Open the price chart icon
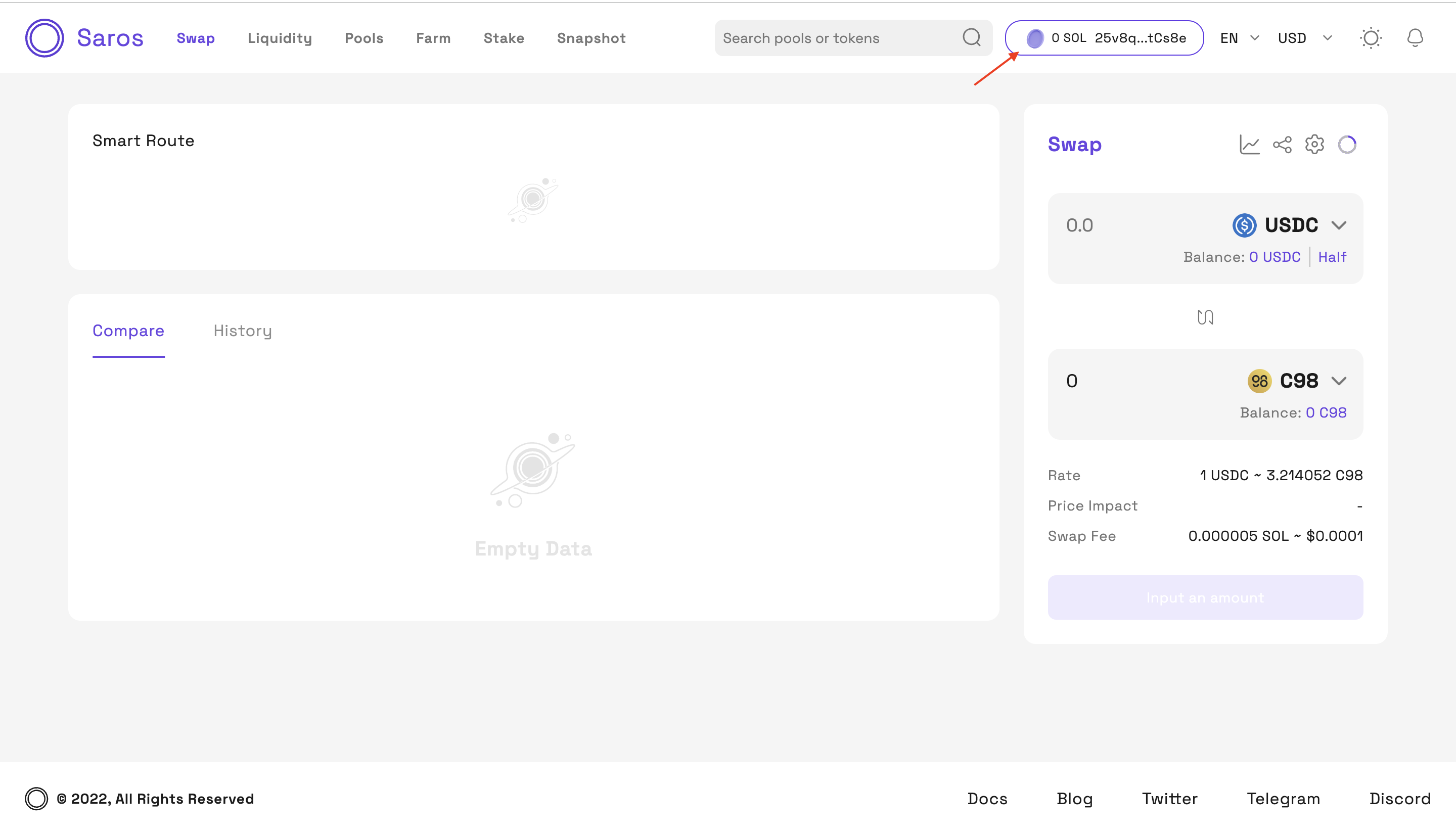The height and width of the screenshot is (833, 1456). coord(1249,145)
